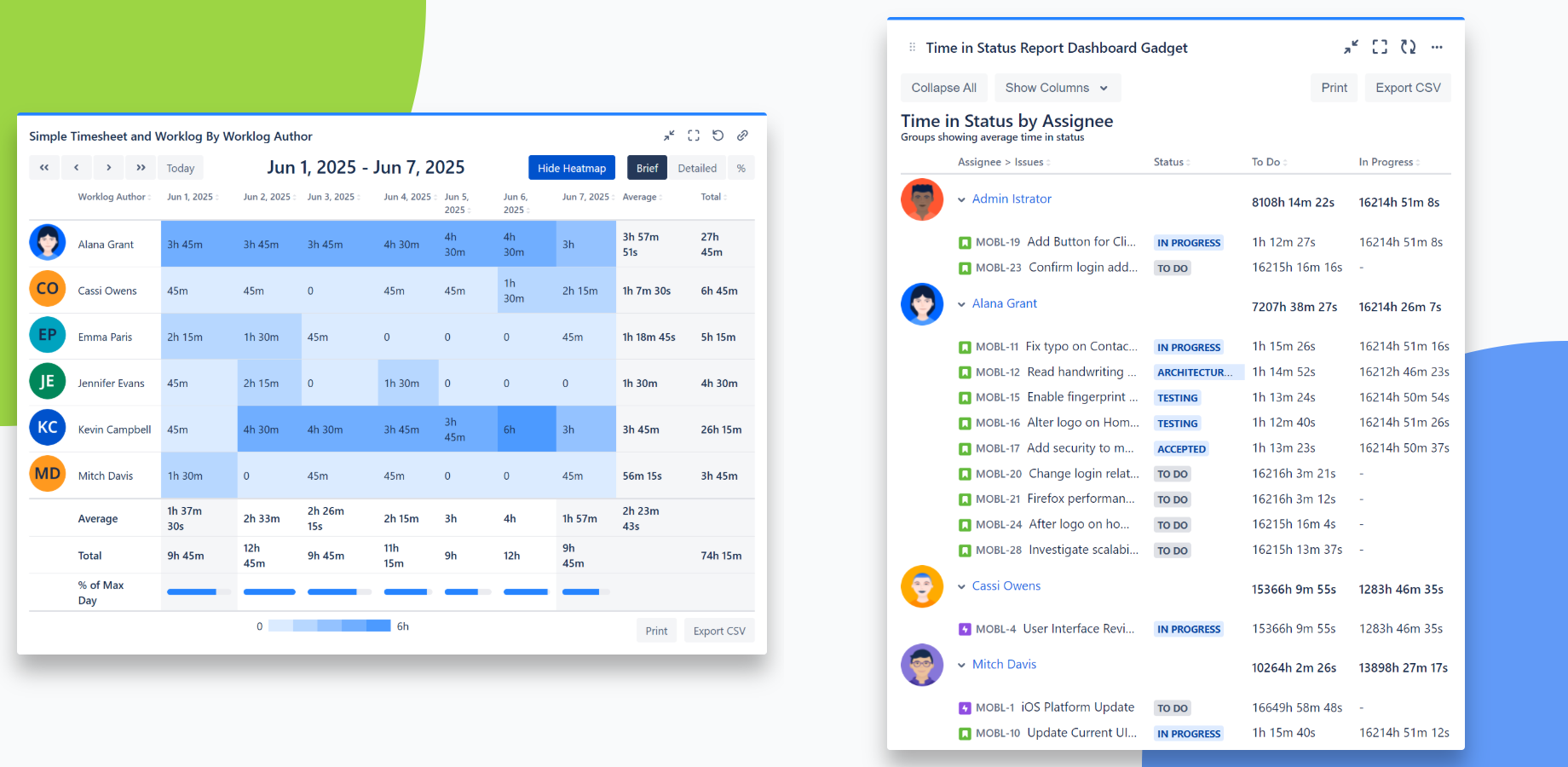Print the timesheet

[656, 631]
